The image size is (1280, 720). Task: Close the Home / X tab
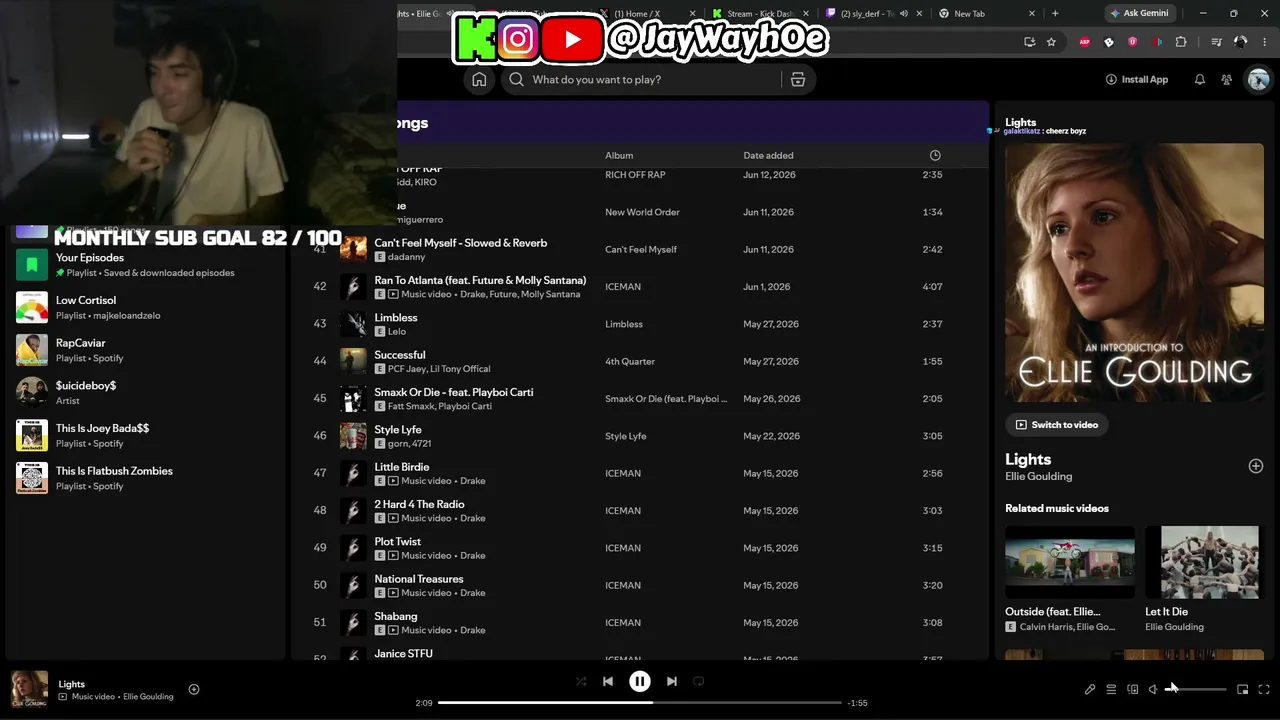[x=691, y=14]
